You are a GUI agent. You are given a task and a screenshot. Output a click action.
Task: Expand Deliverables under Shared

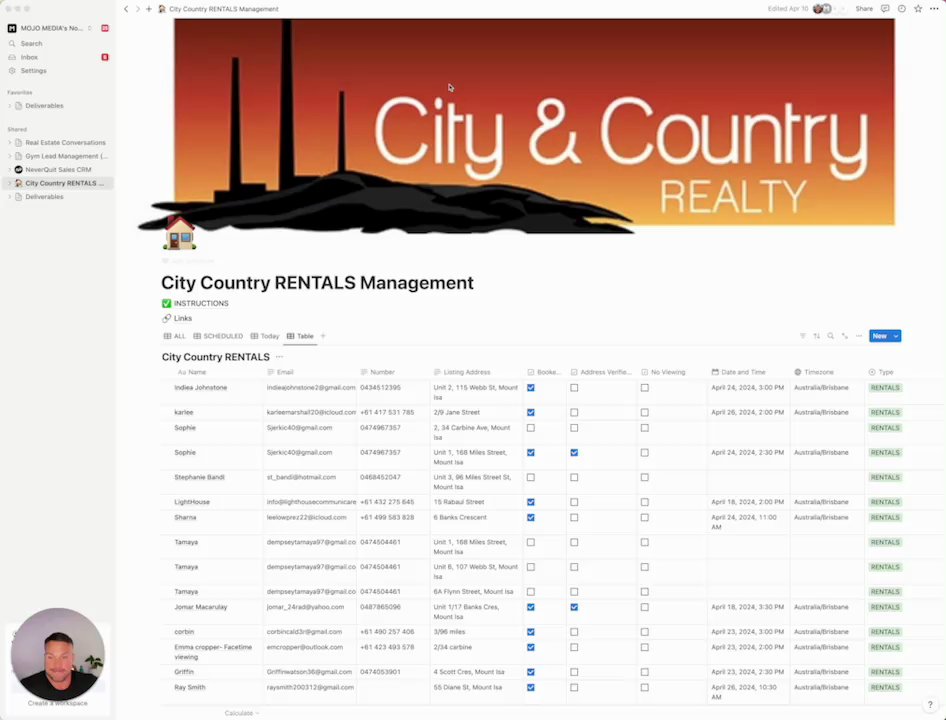coord(10,197)
